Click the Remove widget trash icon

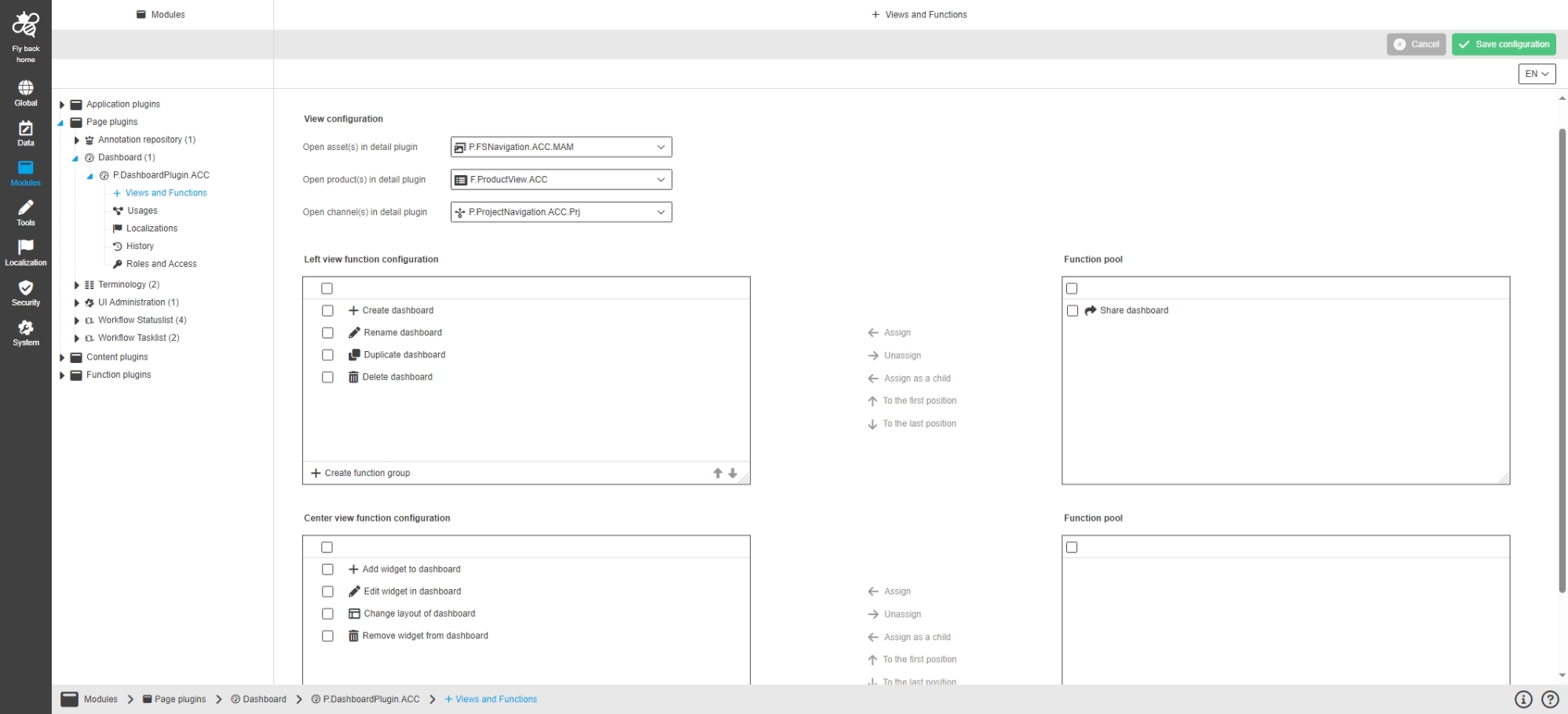click(353, 635)
